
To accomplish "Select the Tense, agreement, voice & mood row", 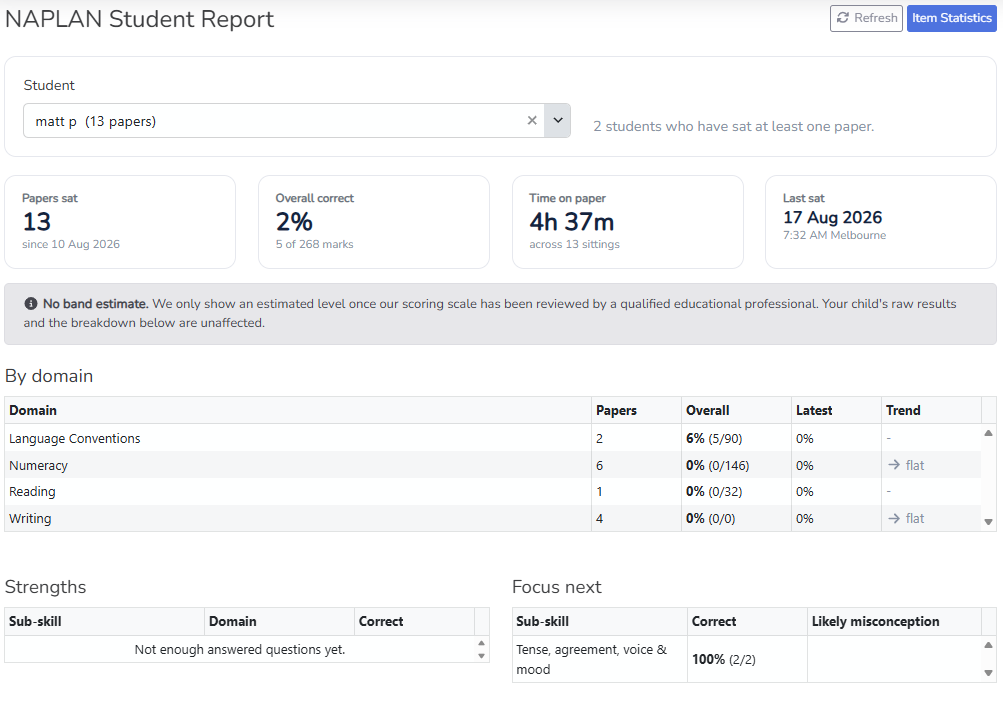I will tap(746, 659).
